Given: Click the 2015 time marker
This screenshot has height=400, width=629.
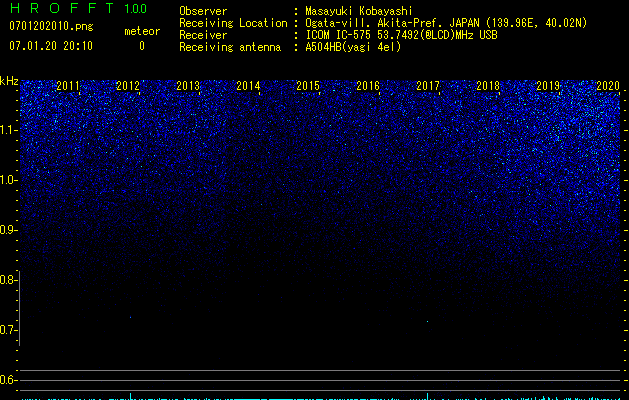Looking at the screenshot, I should [x=308, y=85].
